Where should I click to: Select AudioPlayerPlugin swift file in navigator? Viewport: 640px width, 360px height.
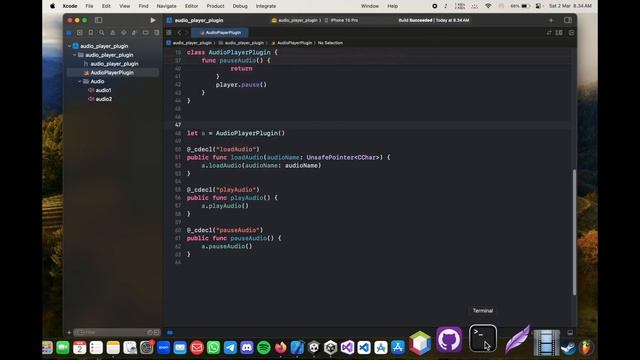click(112, 73)
